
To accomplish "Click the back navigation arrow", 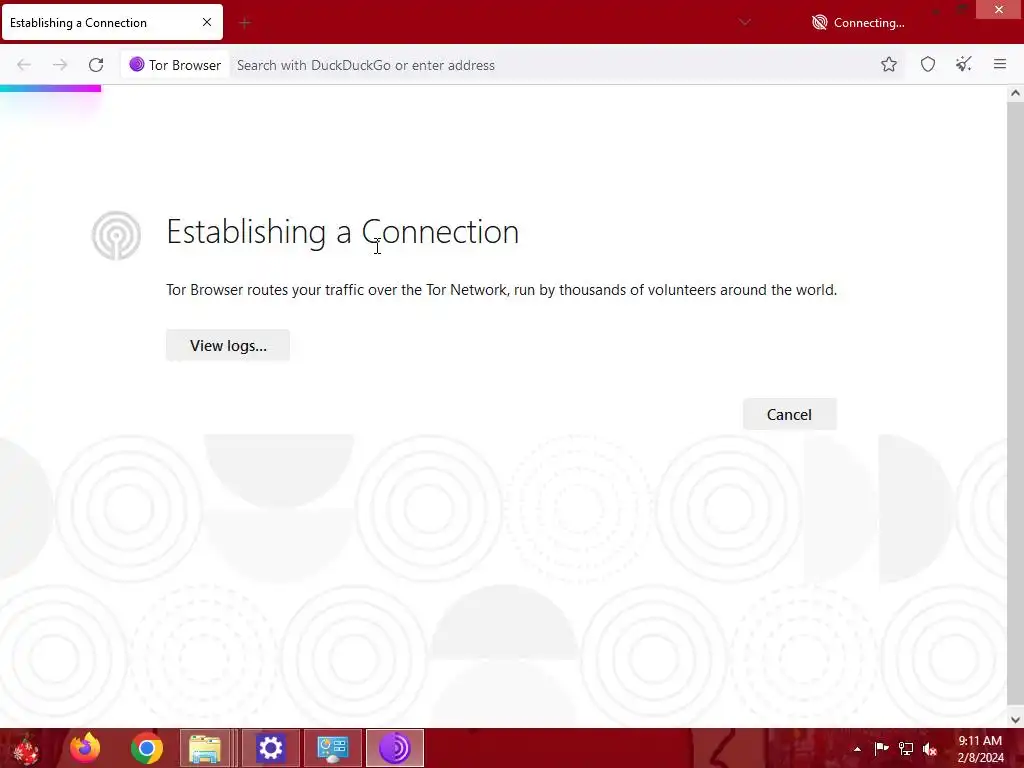I will coord(24,65).
